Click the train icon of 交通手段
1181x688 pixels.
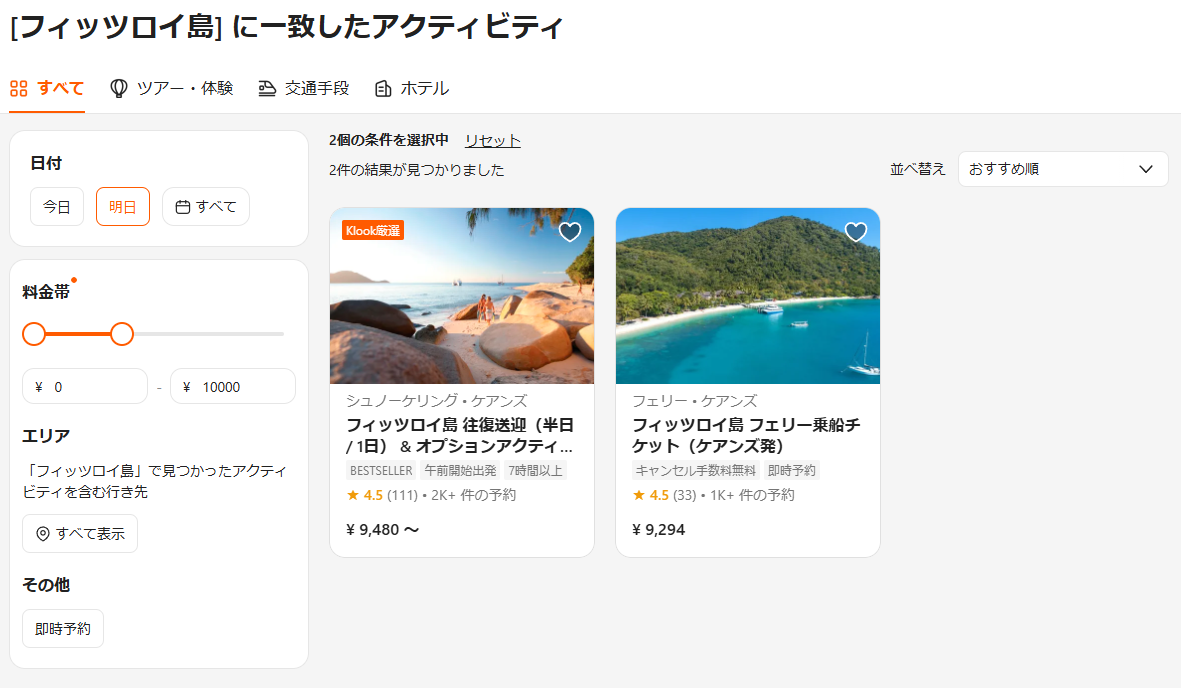(x=267, y=89)
